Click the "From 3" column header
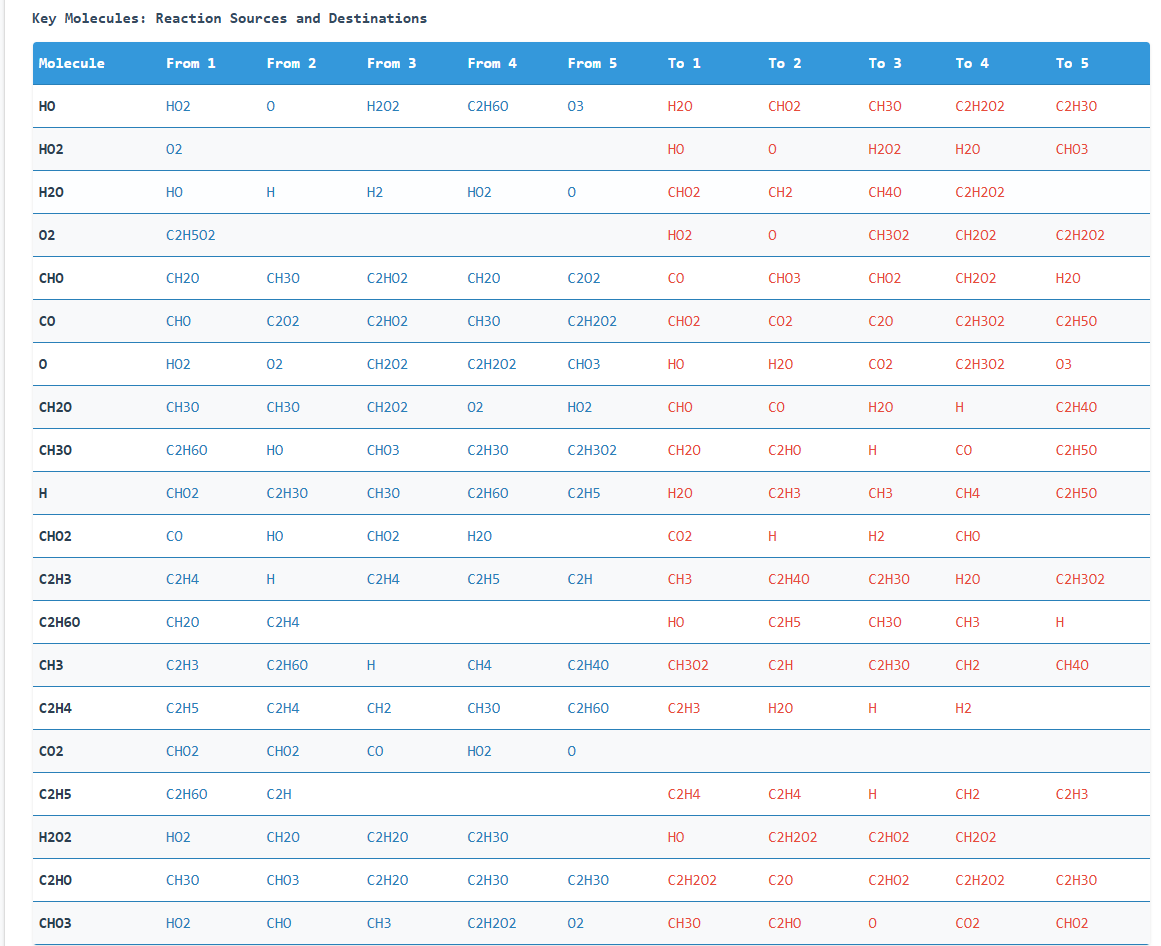 pos(391,63)
